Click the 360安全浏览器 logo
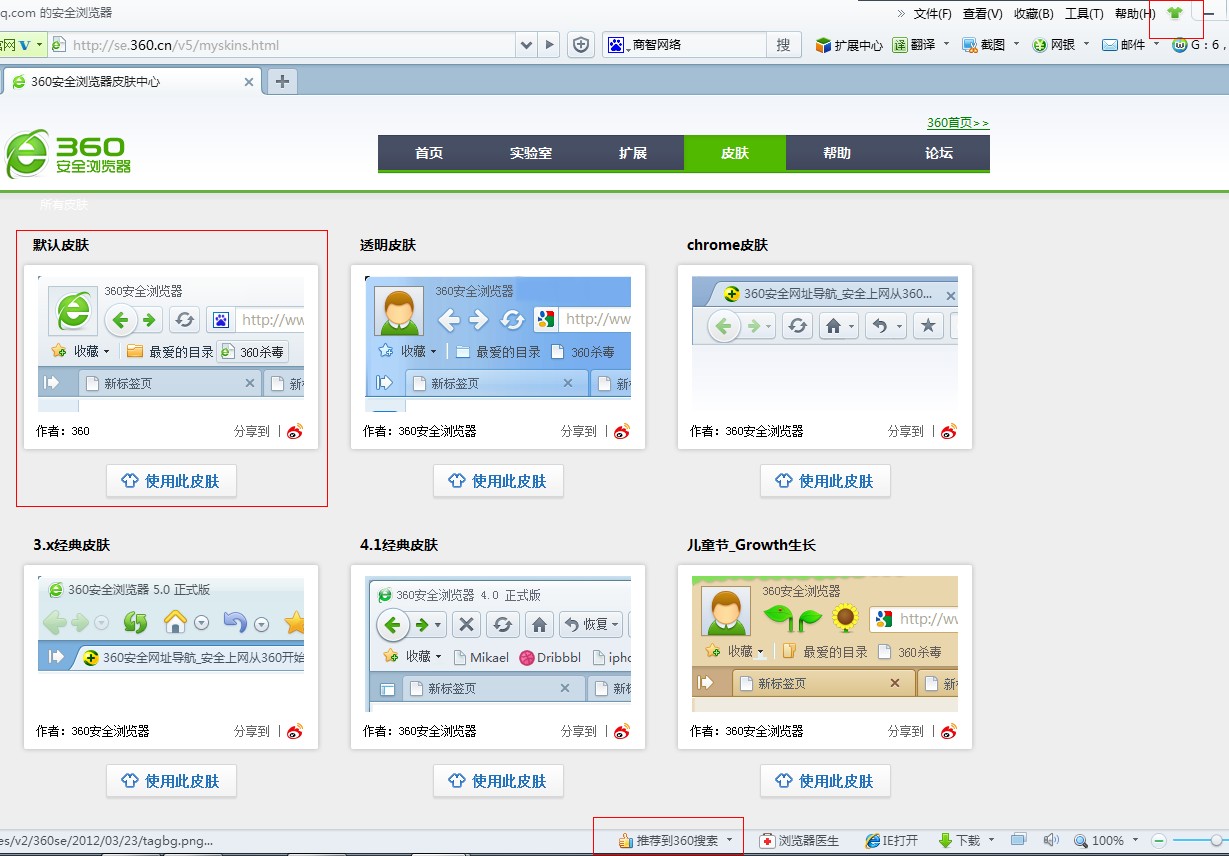1229x856 pixels. pos(68,155)
